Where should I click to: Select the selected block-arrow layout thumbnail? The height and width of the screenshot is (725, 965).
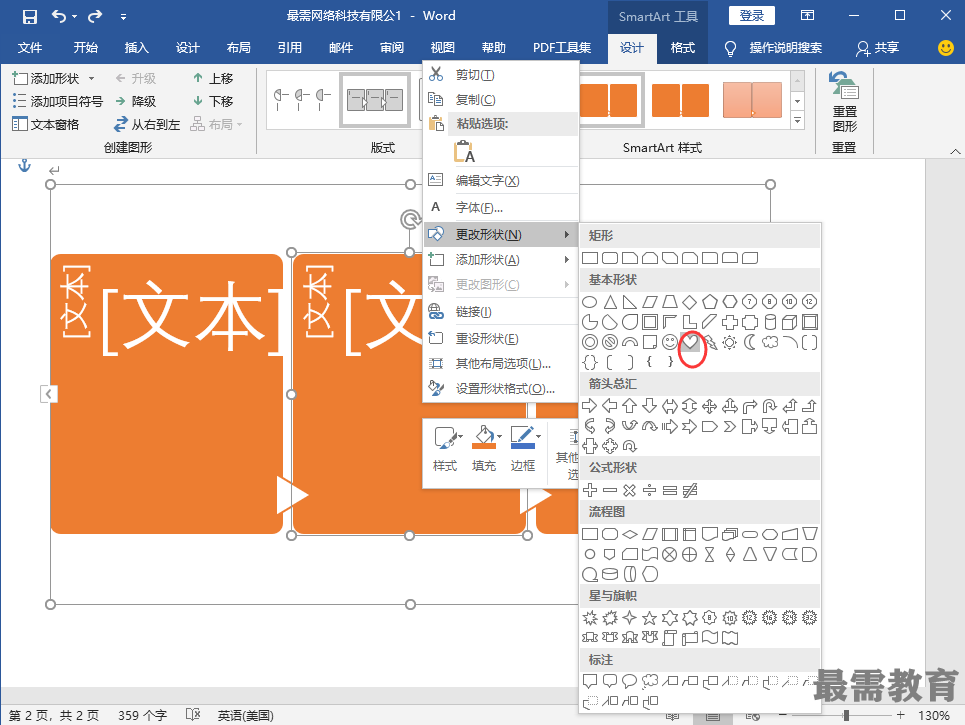[375, 100]
